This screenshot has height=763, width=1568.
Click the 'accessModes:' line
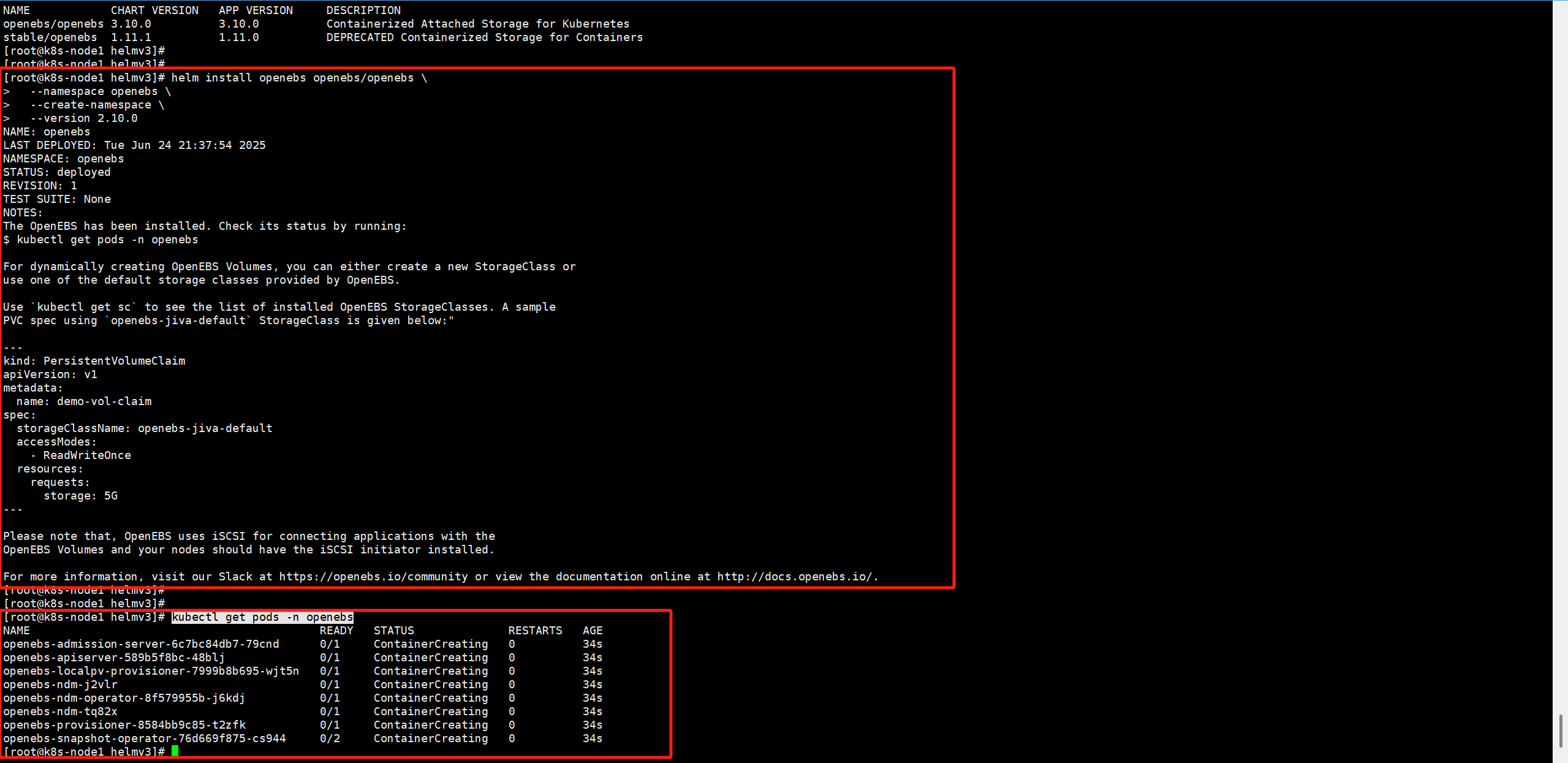click(x=57, y=442)
